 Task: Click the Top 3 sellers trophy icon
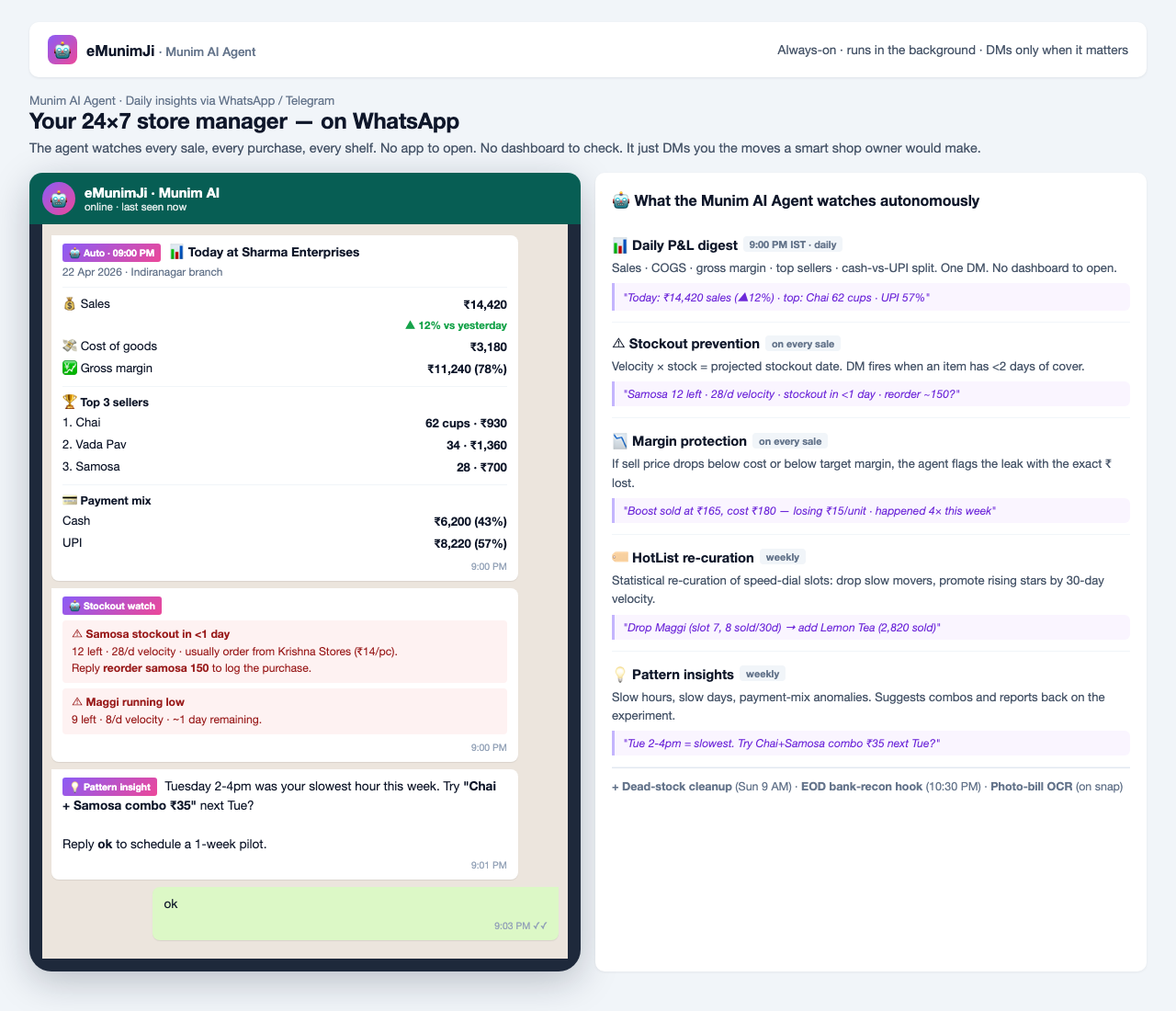69,402
